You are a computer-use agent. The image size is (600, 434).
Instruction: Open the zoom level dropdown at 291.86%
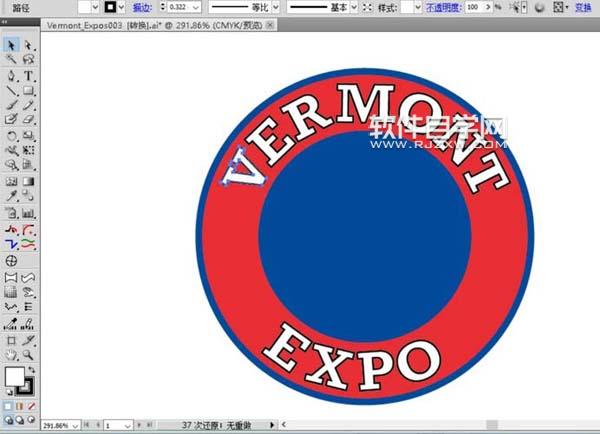(75, 425)
